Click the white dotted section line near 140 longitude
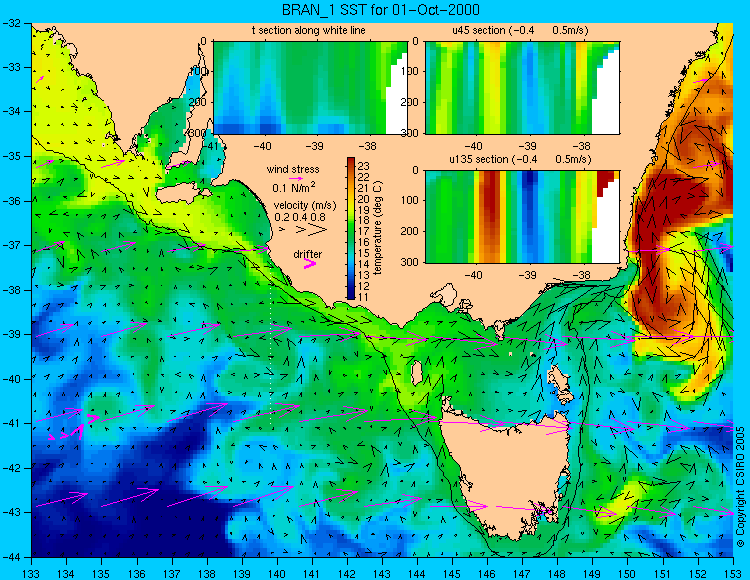Screen dimensions: 750x580 271,356
